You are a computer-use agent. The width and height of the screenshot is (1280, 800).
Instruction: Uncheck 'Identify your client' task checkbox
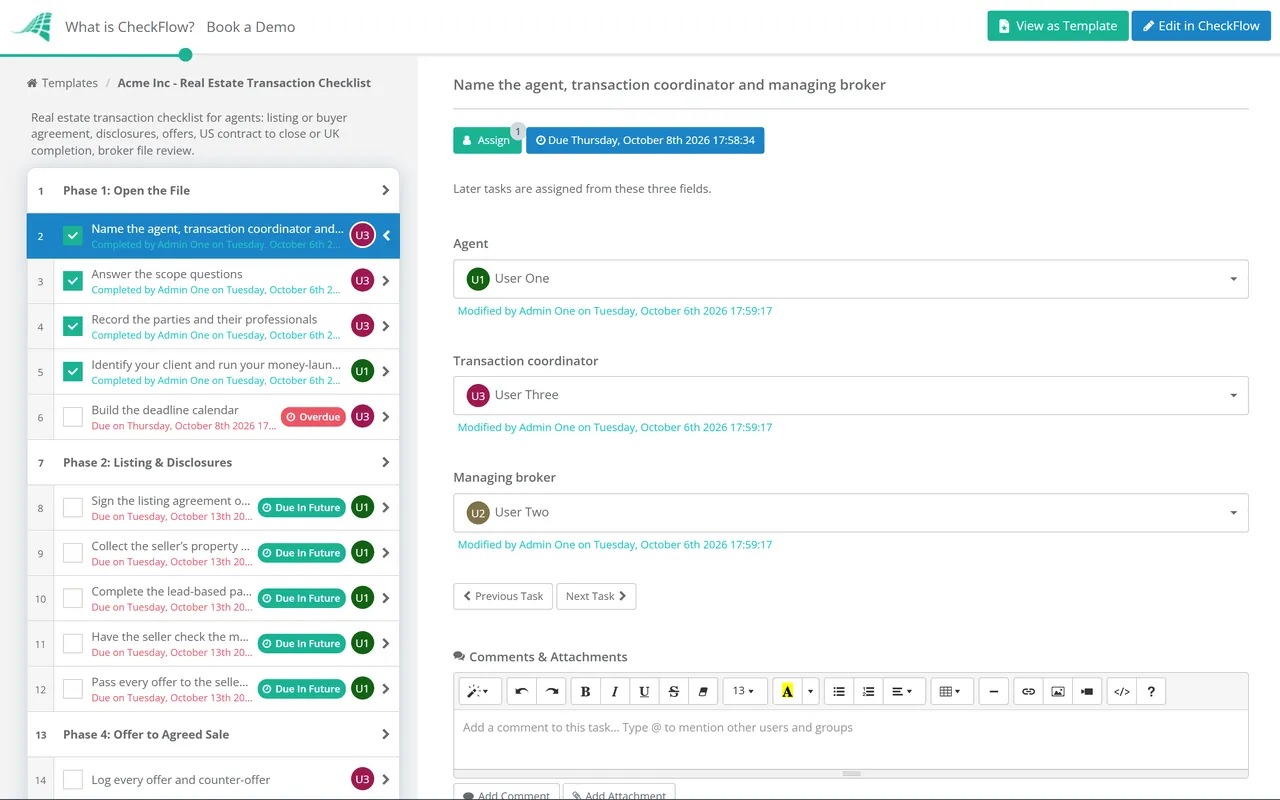(x=73, y=371)
